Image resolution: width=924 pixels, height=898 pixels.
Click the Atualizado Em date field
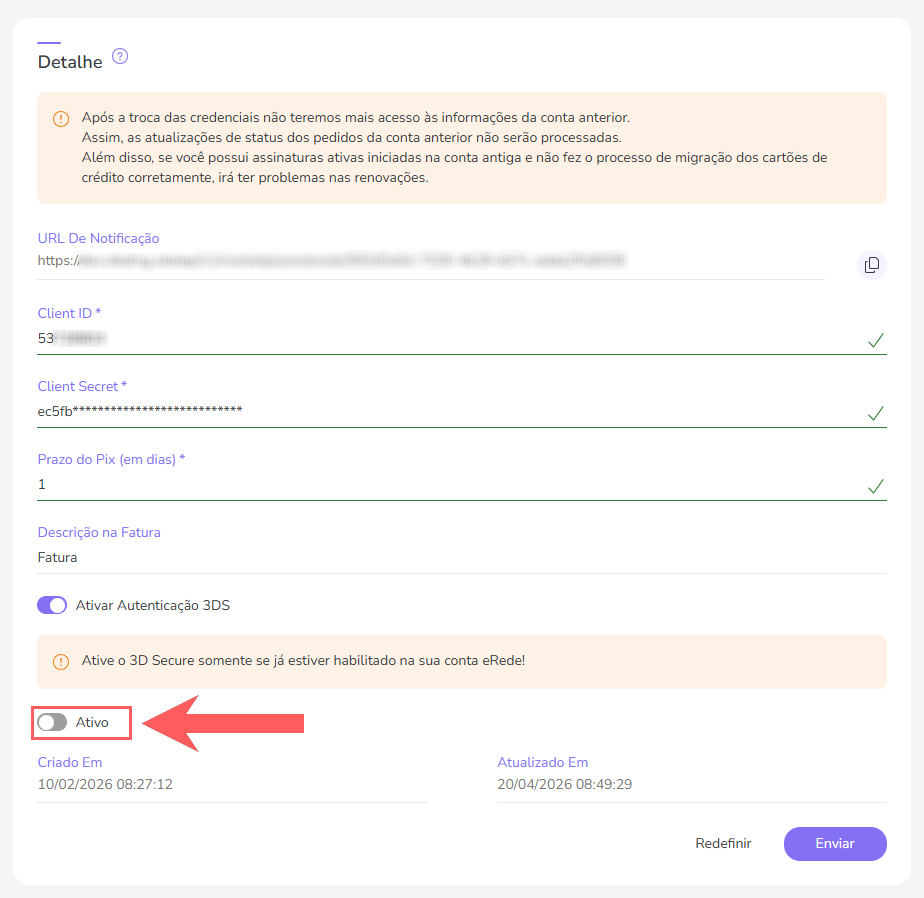point(692,785)
